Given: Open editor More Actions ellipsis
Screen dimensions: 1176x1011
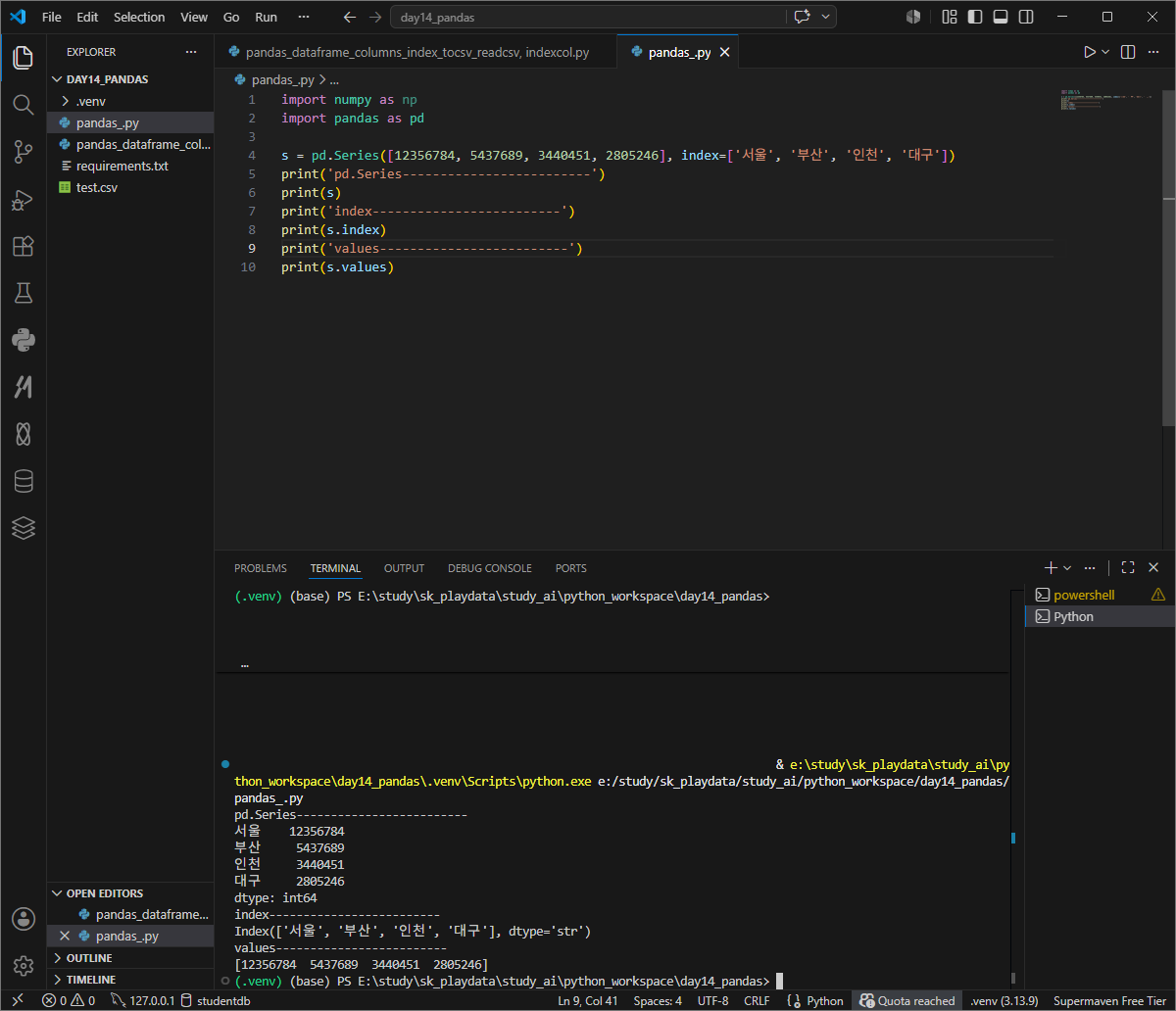Looking at the screenshot, I should click(x=1154, y=52).
